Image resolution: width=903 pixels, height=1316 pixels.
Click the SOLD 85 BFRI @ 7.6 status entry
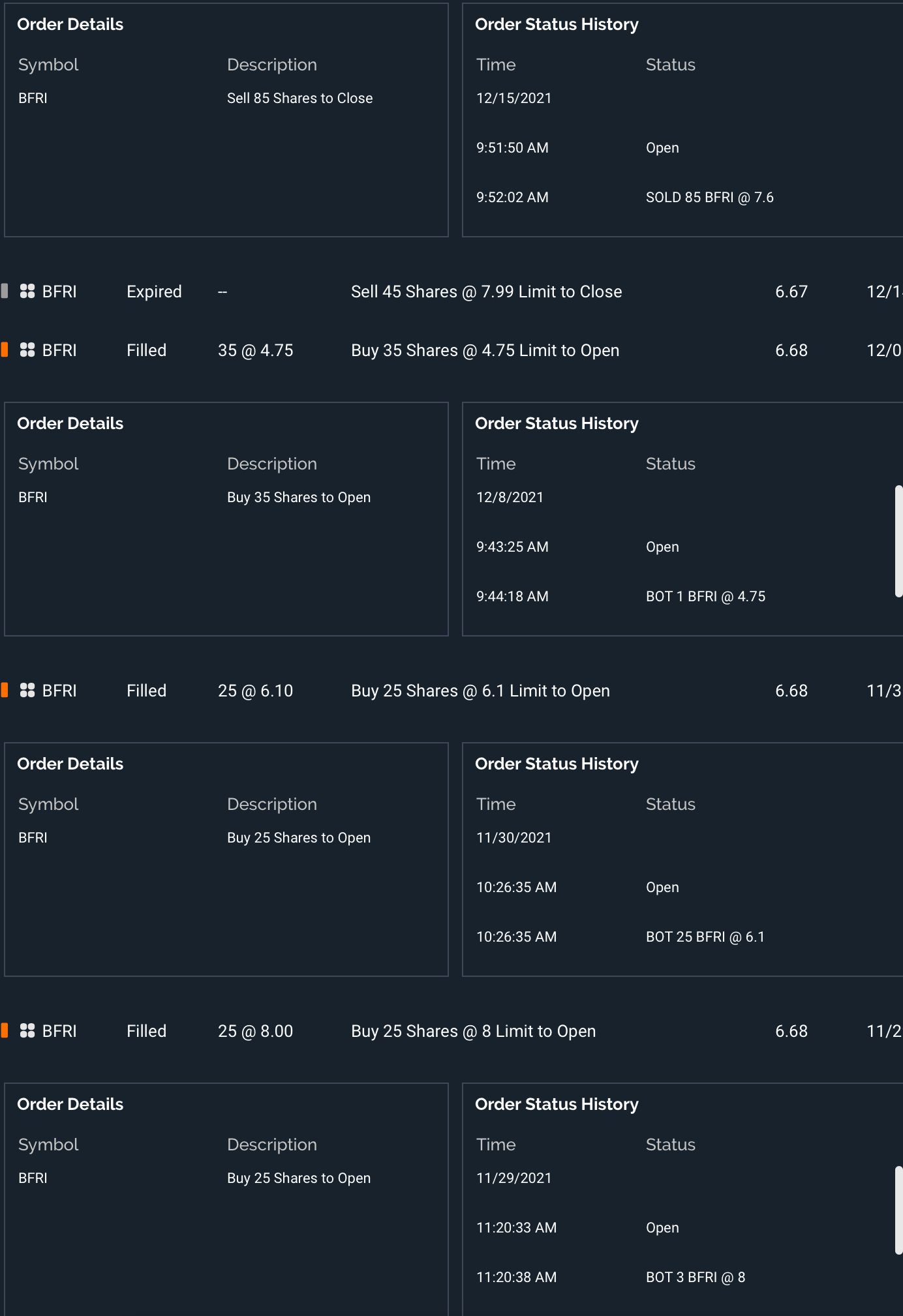click(x=709, y=198)
